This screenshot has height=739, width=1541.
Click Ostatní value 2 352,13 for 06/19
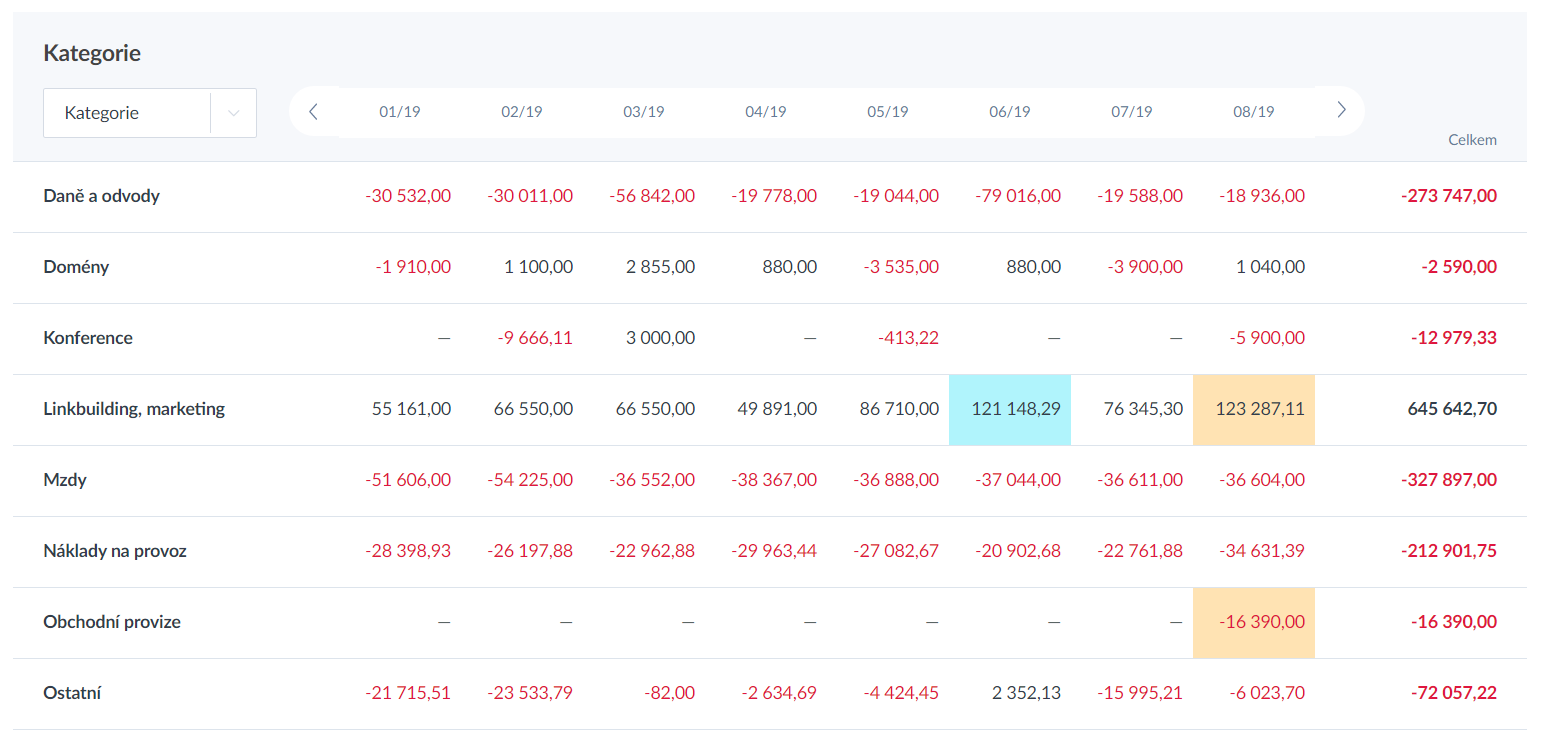coord(1026,693)
